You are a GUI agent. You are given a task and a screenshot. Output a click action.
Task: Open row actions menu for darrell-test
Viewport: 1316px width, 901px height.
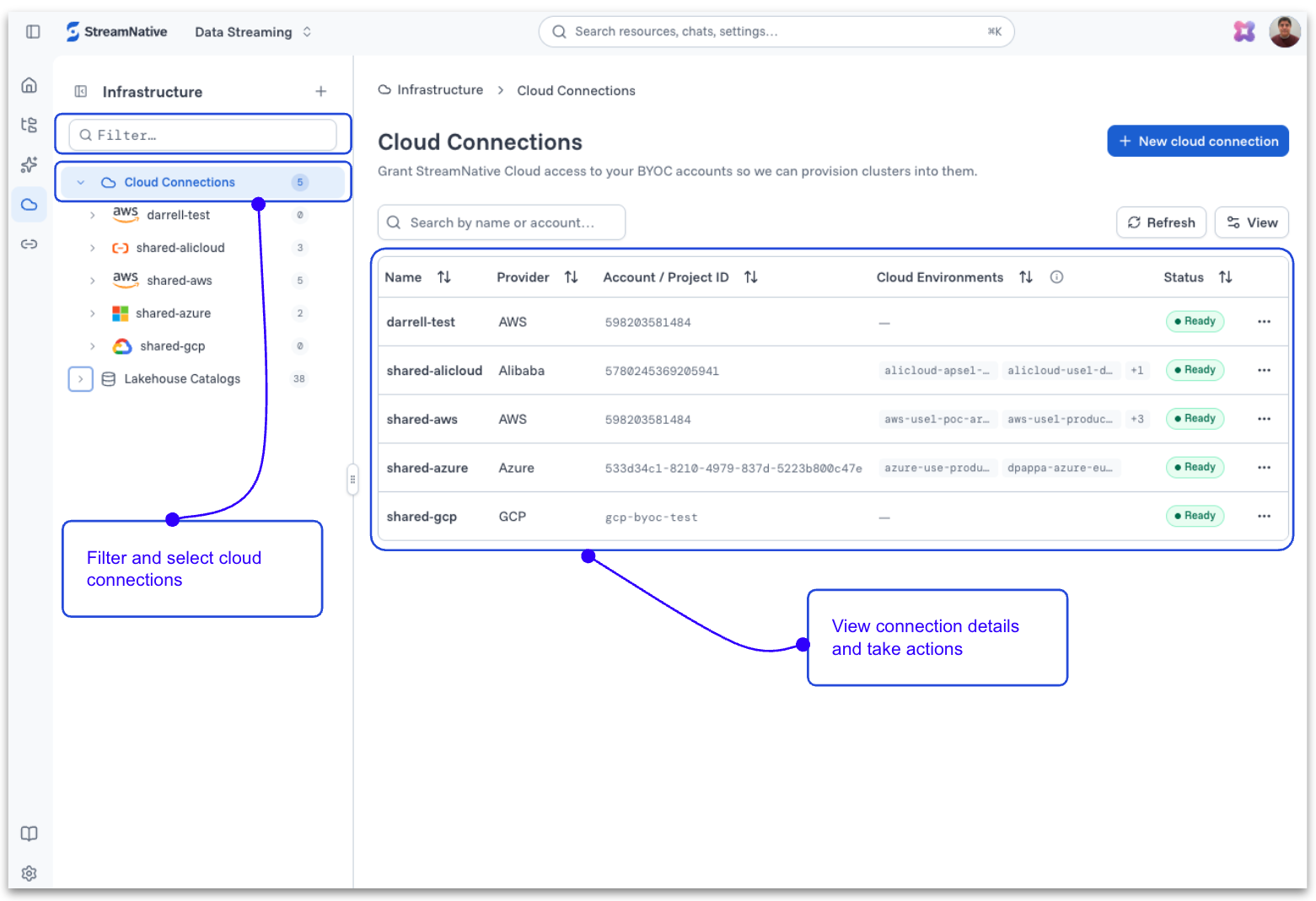1264,322
